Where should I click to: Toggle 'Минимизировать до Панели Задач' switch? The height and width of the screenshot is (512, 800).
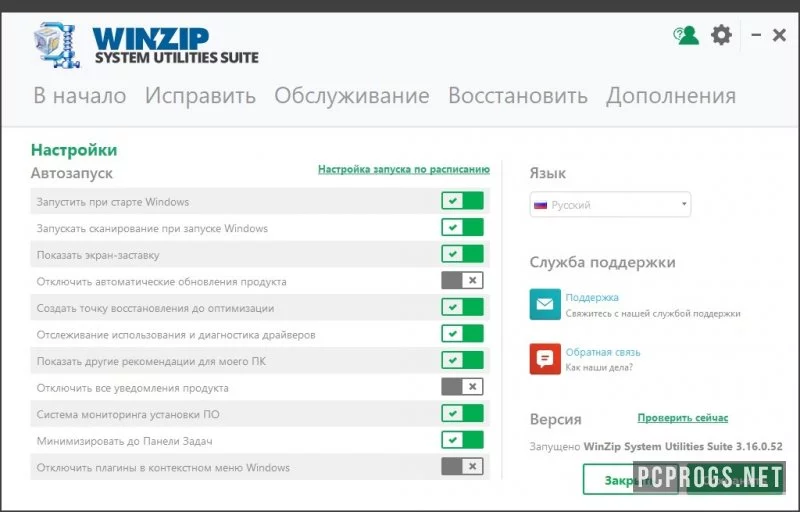point(462,440)
